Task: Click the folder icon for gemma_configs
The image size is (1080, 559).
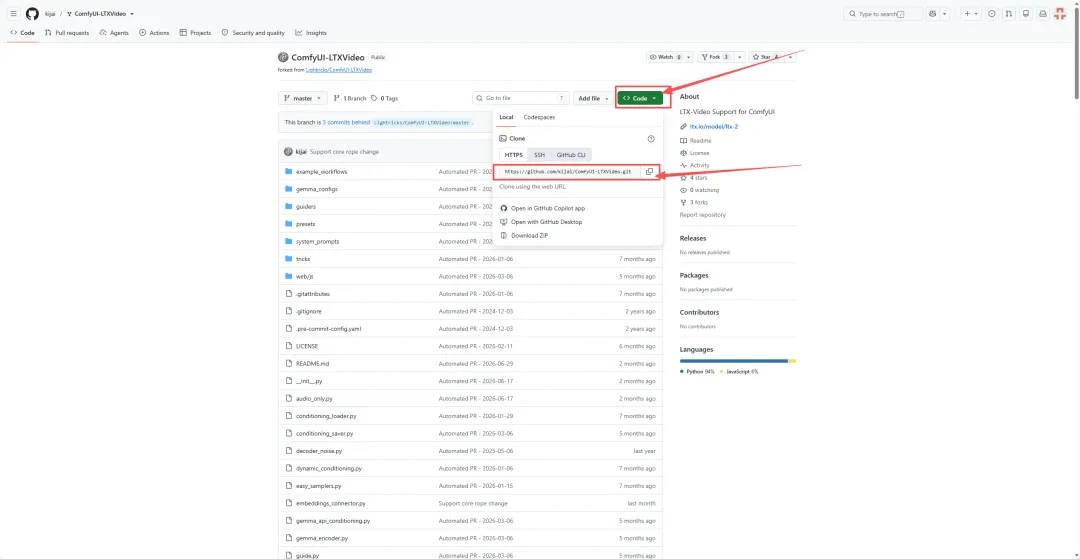Action: click(289, 189)
